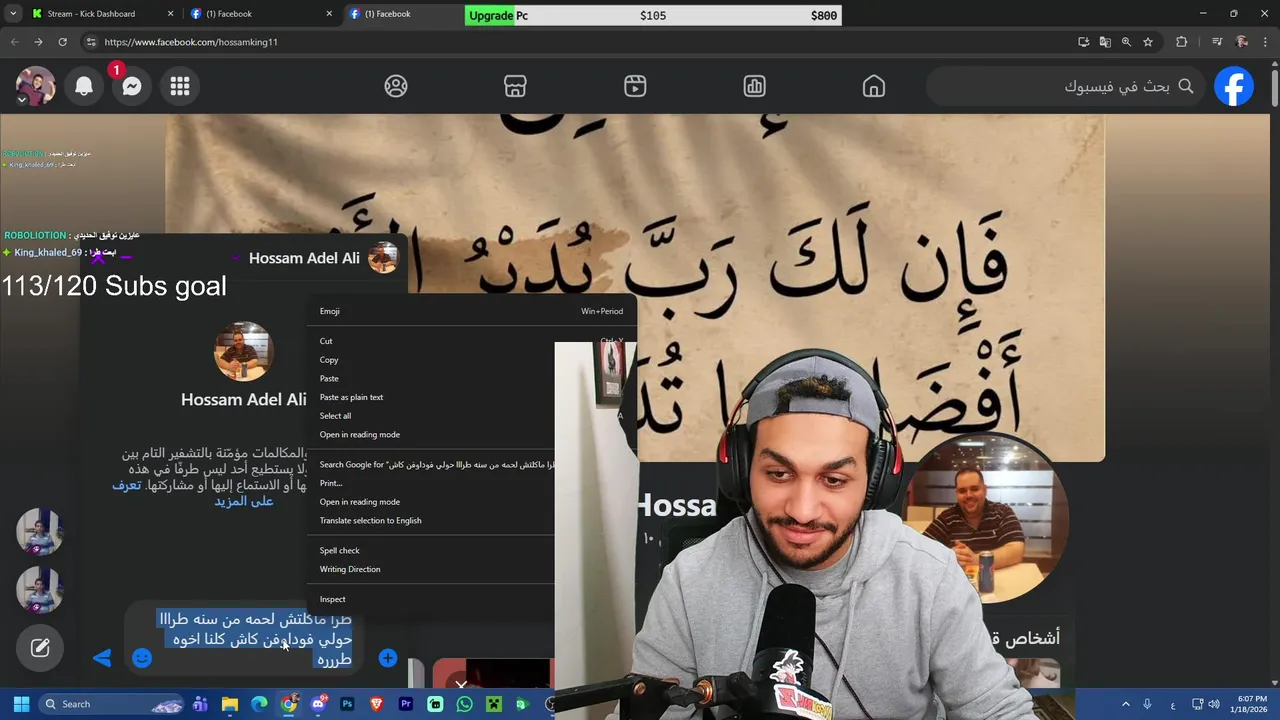Open Brave browser from the taskbar
The image size is (1280, 720).
(x=377, y=704)
